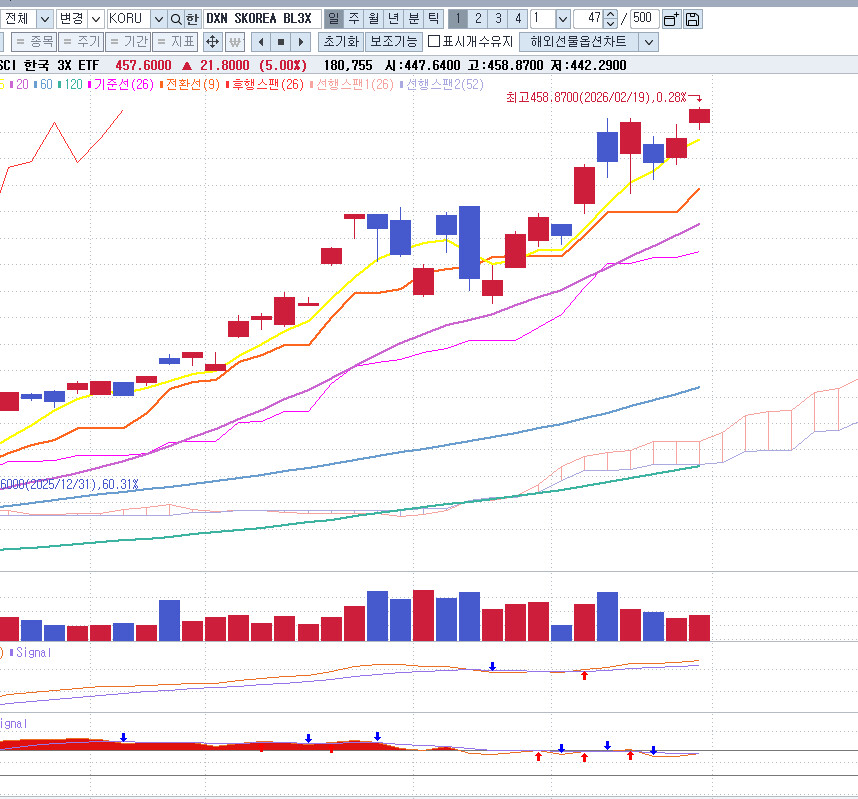Click the magnifier symbol search icon
This screenshot has height=799, width=858.
pos(176,19)
